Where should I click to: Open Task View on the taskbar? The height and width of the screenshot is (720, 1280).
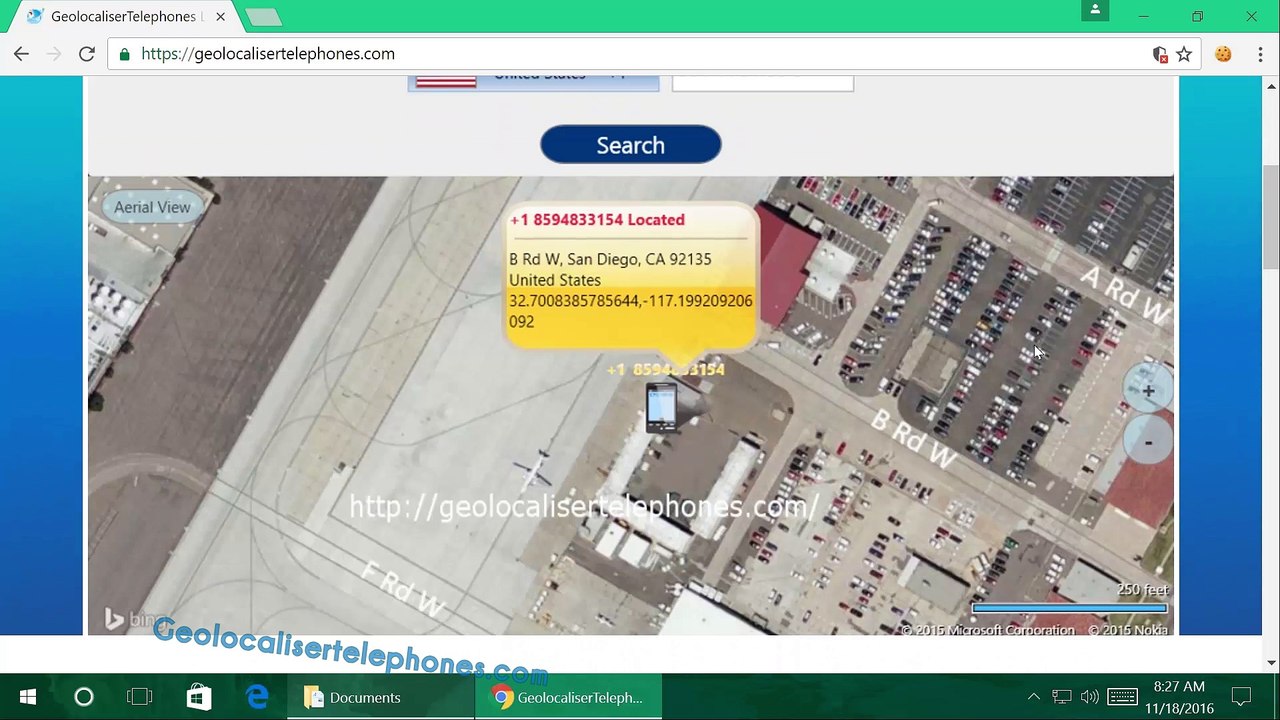[140, 697]
